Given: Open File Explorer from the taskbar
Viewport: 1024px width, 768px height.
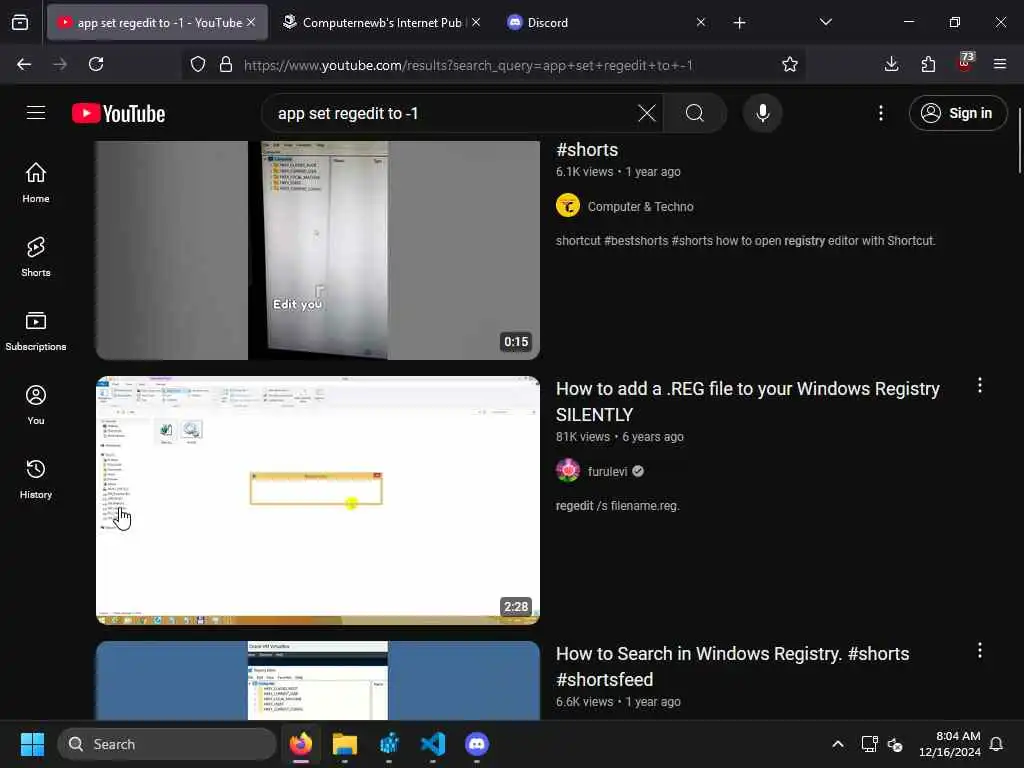Looking at the screenshot, I should (x=344, y=744).
